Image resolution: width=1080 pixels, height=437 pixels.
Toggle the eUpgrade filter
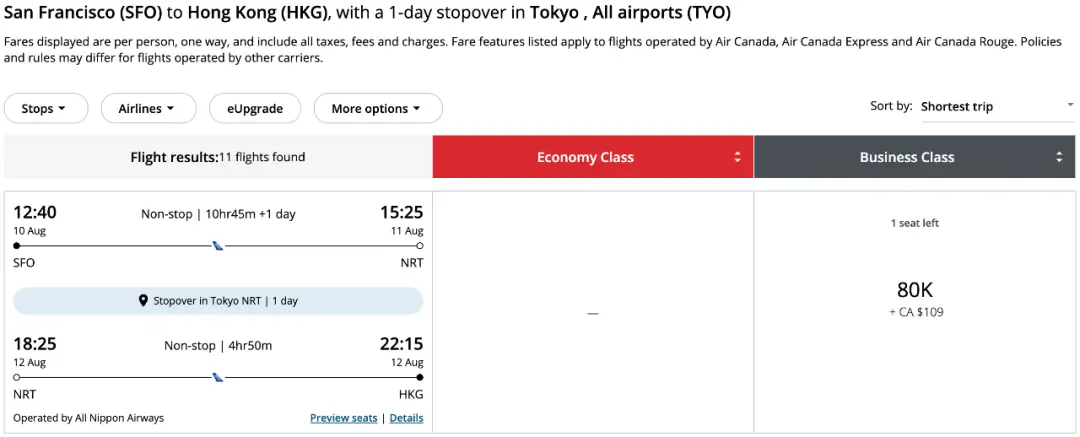(x=254, y=108)
